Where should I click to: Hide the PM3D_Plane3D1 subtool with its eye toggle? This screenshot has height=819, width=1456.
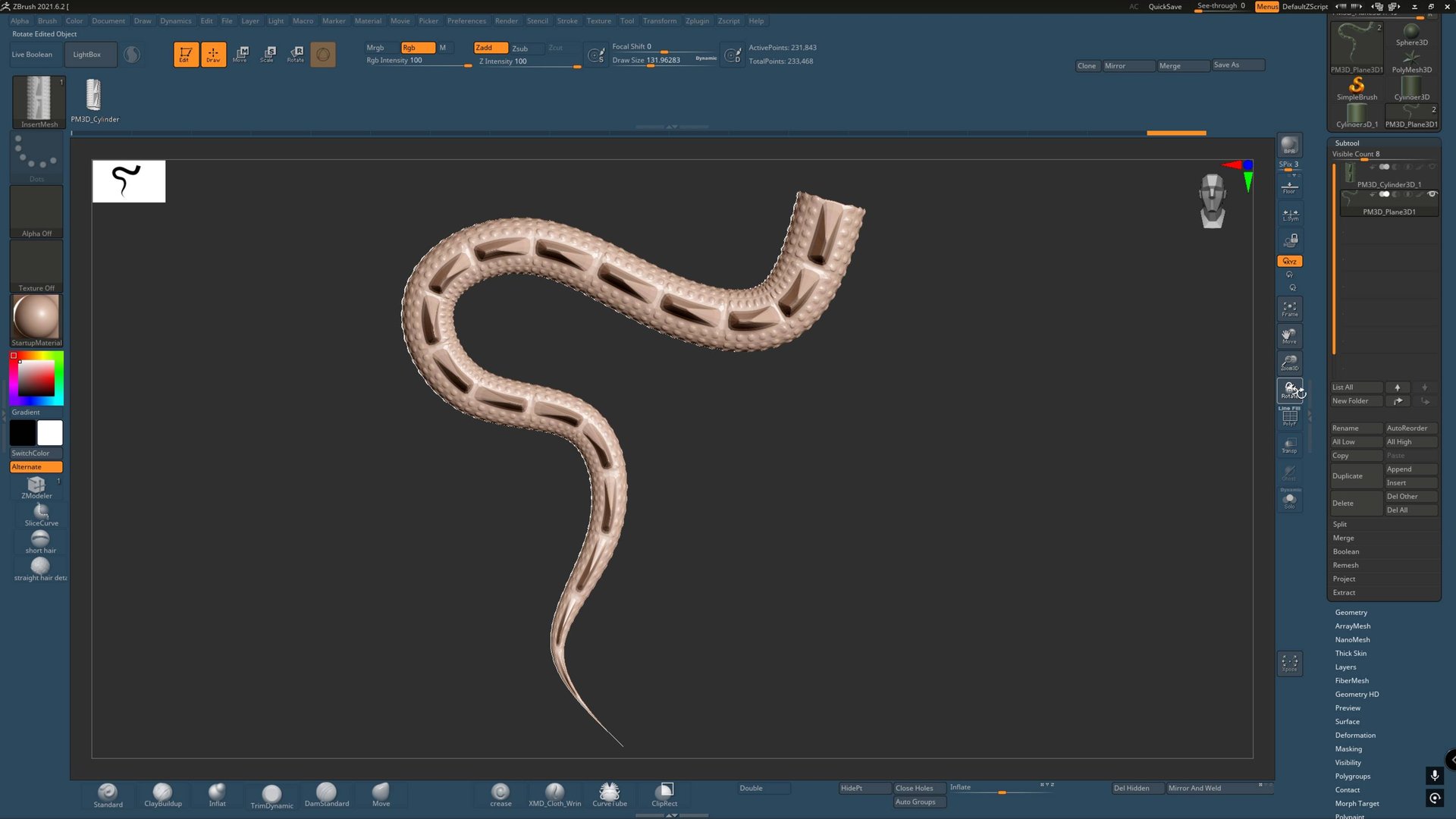[x=1433, y=195]
